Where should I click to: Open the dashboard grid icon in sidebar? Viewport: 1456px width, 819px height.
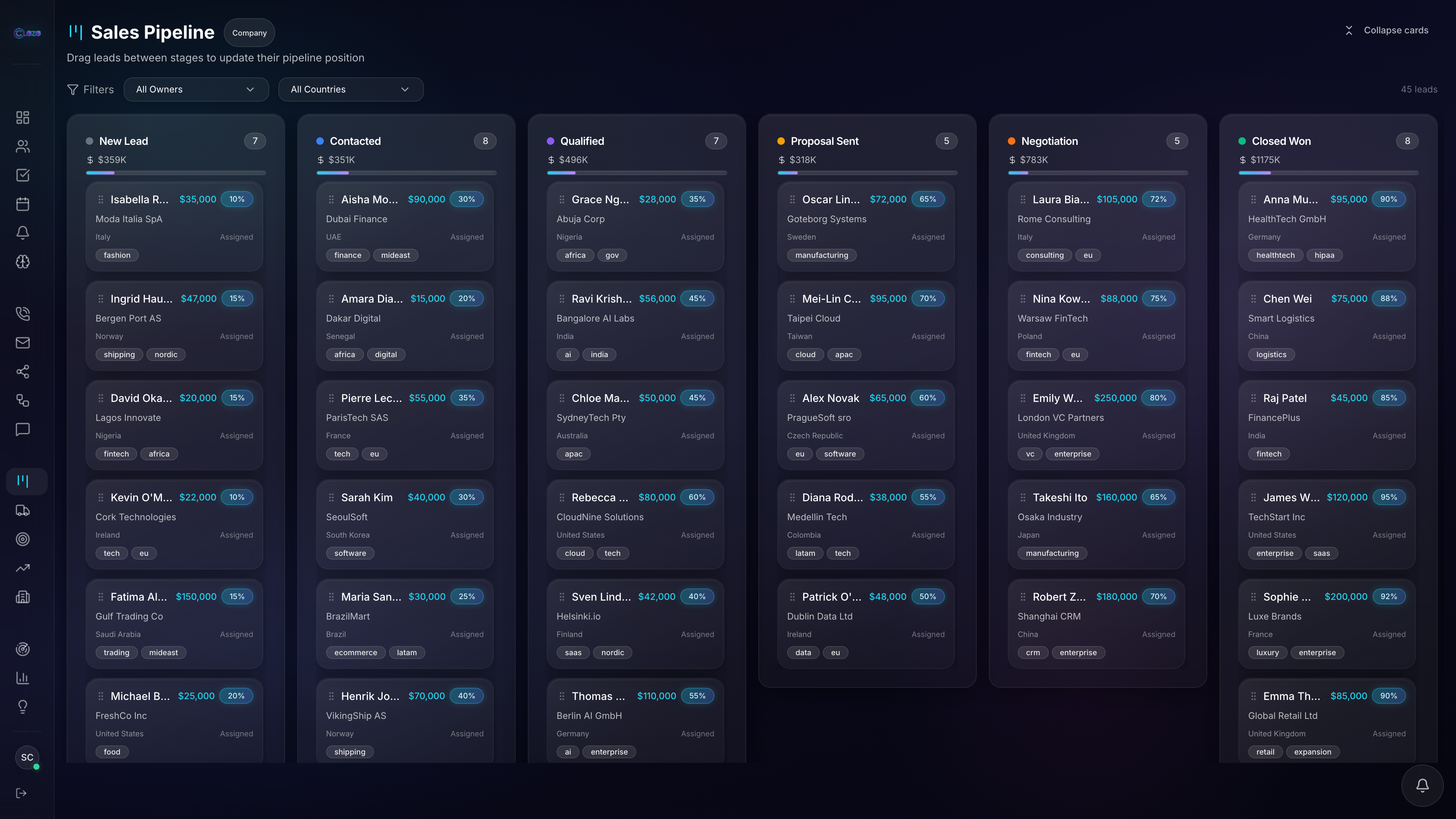23,118
